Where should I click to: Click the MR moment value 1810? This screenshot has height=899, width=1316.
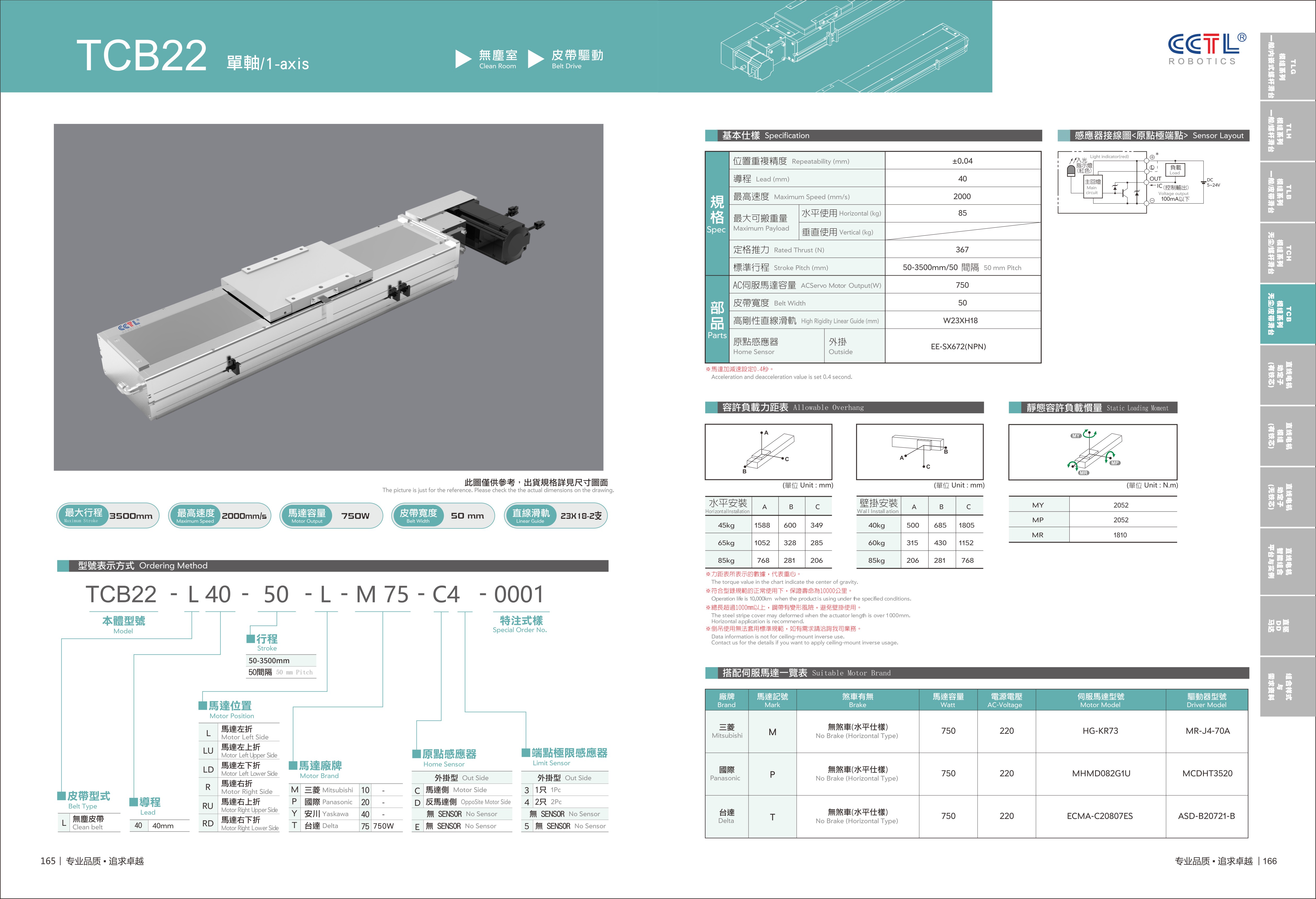1120,535
